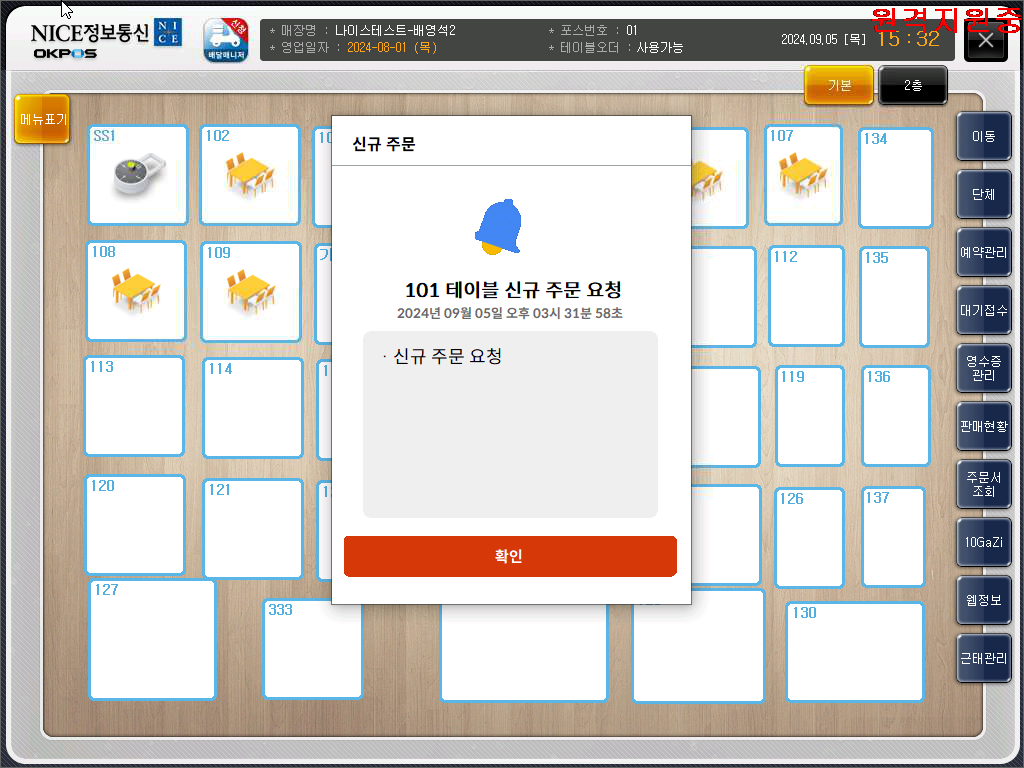Open 근태관리 attendance management
This screenshot has height=768, width=1024.
click(x=983, y=659)
